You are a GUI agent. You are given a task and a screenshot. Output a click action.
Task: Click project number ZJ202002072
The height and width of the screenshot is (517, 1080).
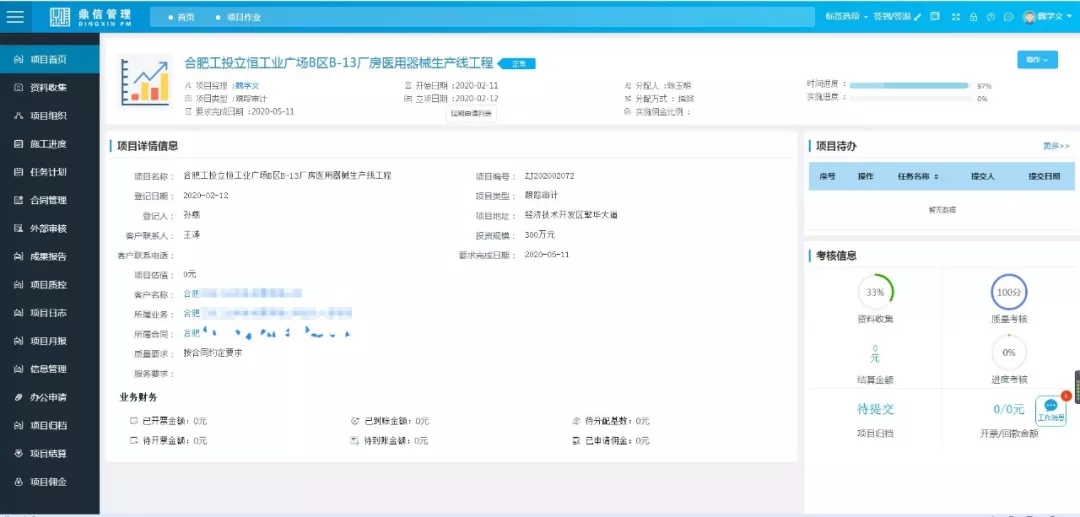coord(550,176)
